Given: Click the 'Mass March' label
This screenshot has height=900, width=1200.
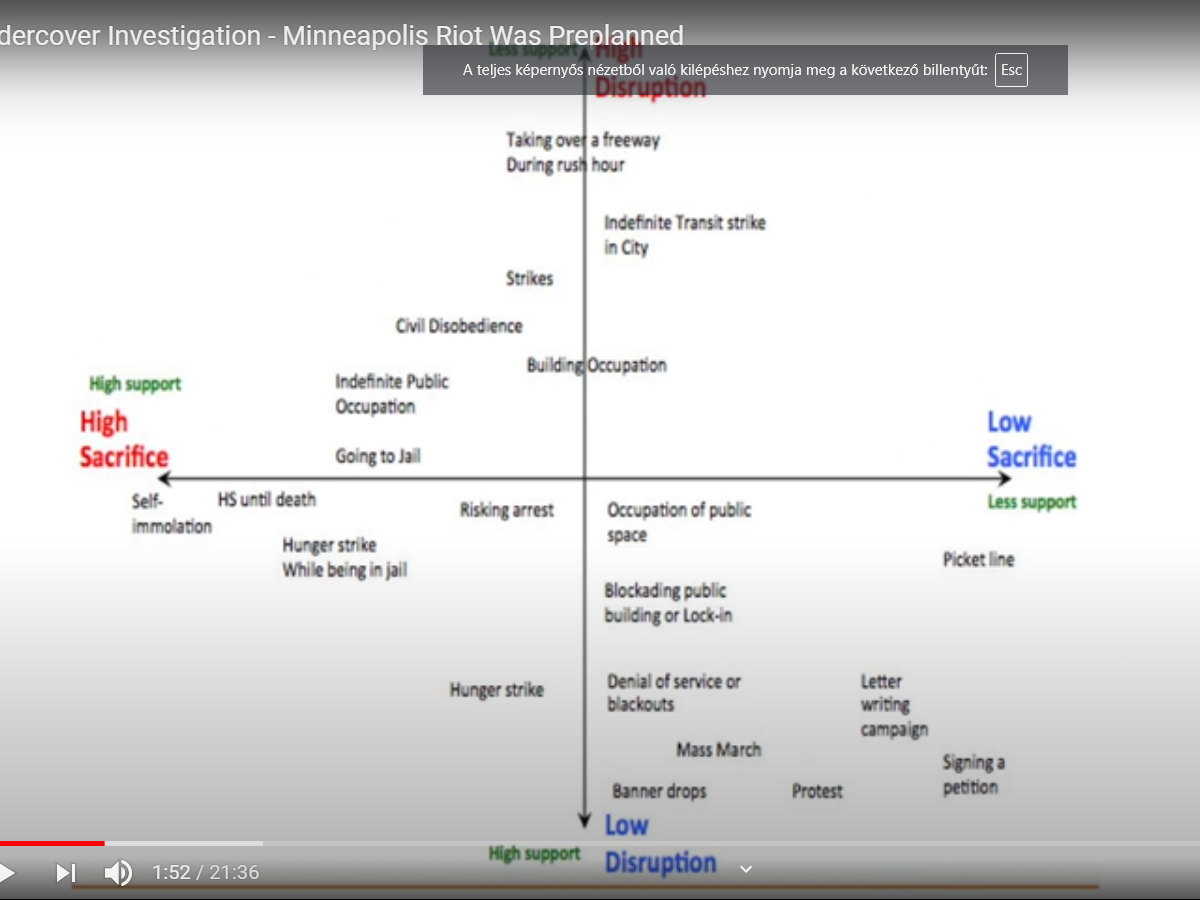Looking at the screenshot, I should pos(718,750).
